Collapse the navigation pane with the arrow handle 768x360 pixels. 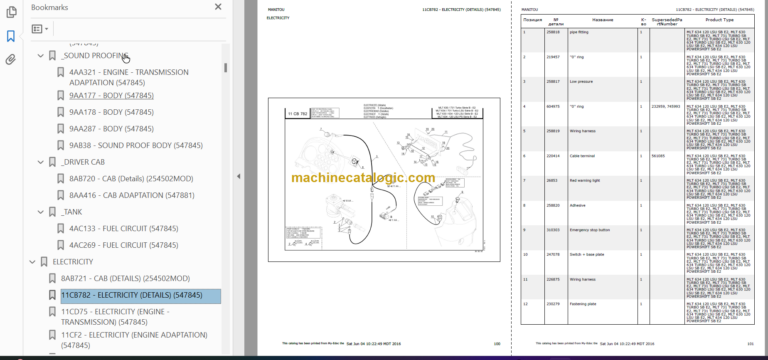pyautogui.click(x=239, y=176)
